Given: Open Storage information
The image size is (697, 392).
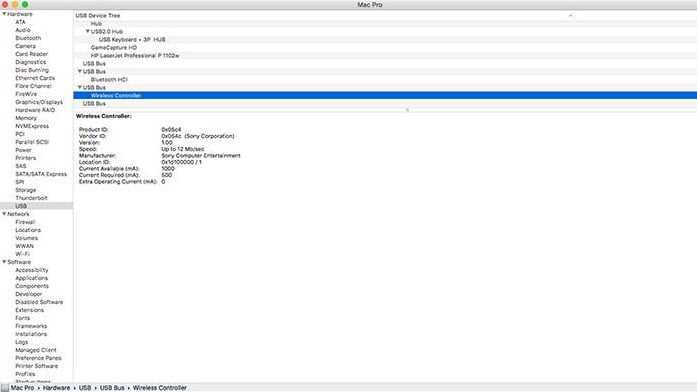Looking at the screenshot, I should click(25, 190).
